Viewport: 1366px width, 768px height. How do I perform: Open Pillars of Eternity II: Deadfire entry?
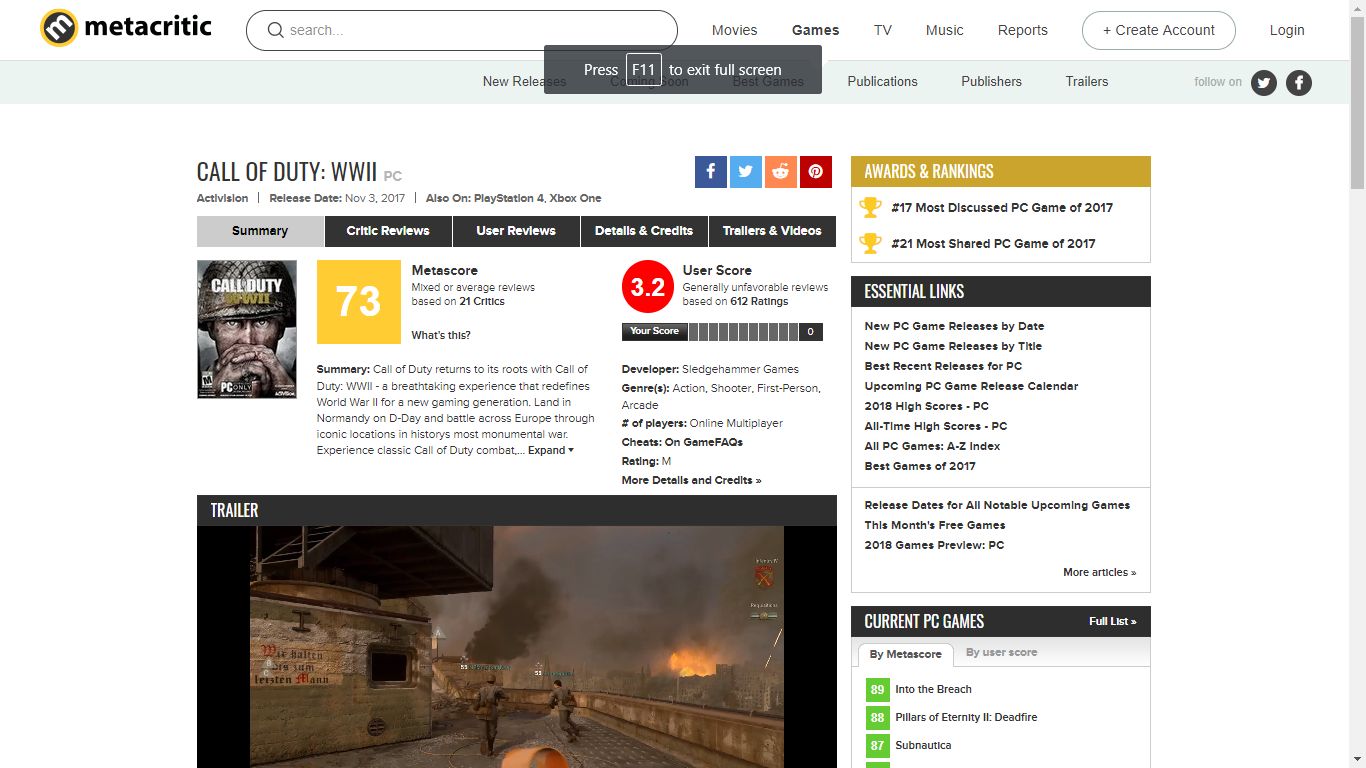click(966, 717)
